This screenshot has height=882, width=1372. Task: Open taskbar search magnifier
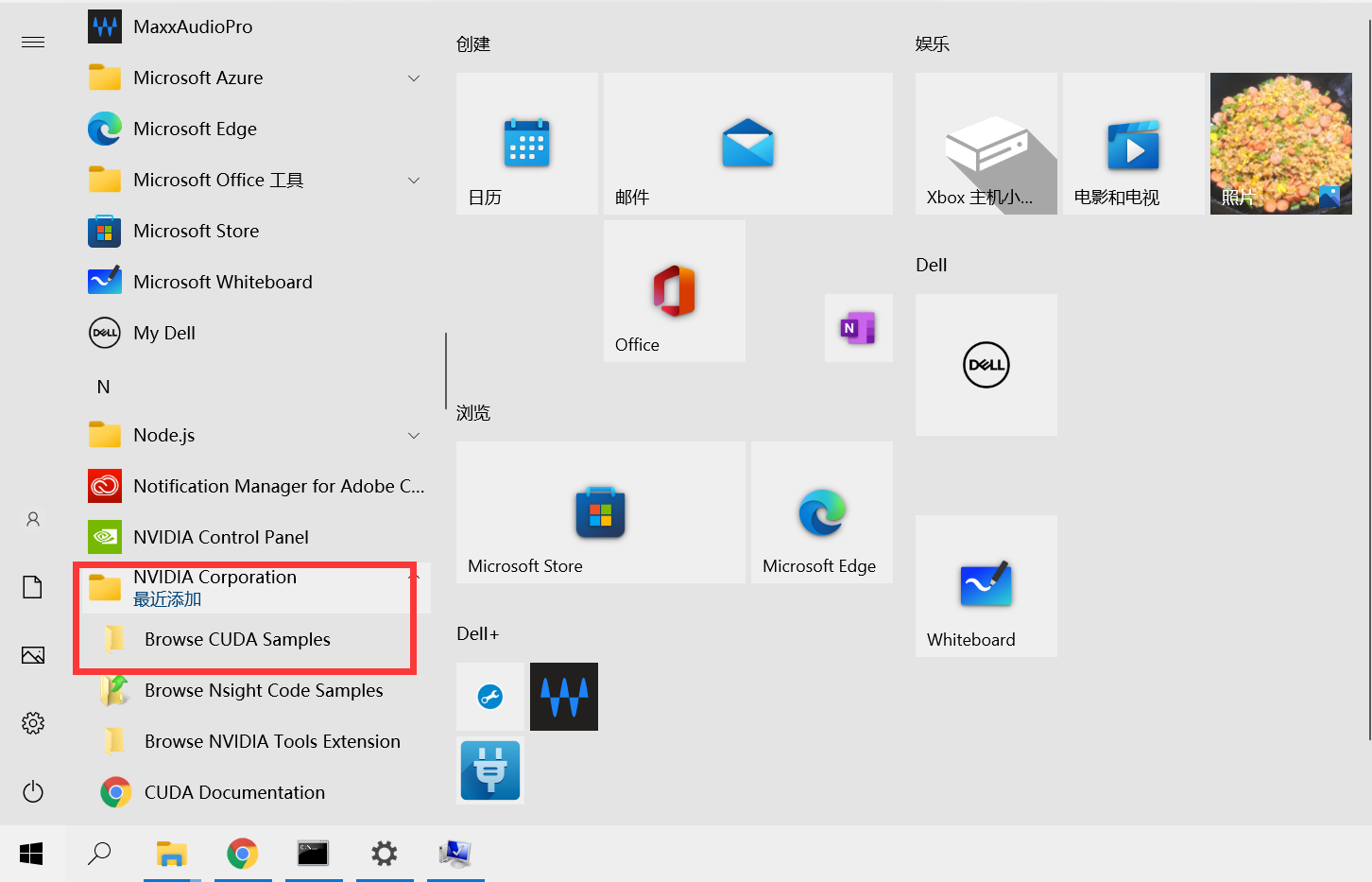point(99,854)
